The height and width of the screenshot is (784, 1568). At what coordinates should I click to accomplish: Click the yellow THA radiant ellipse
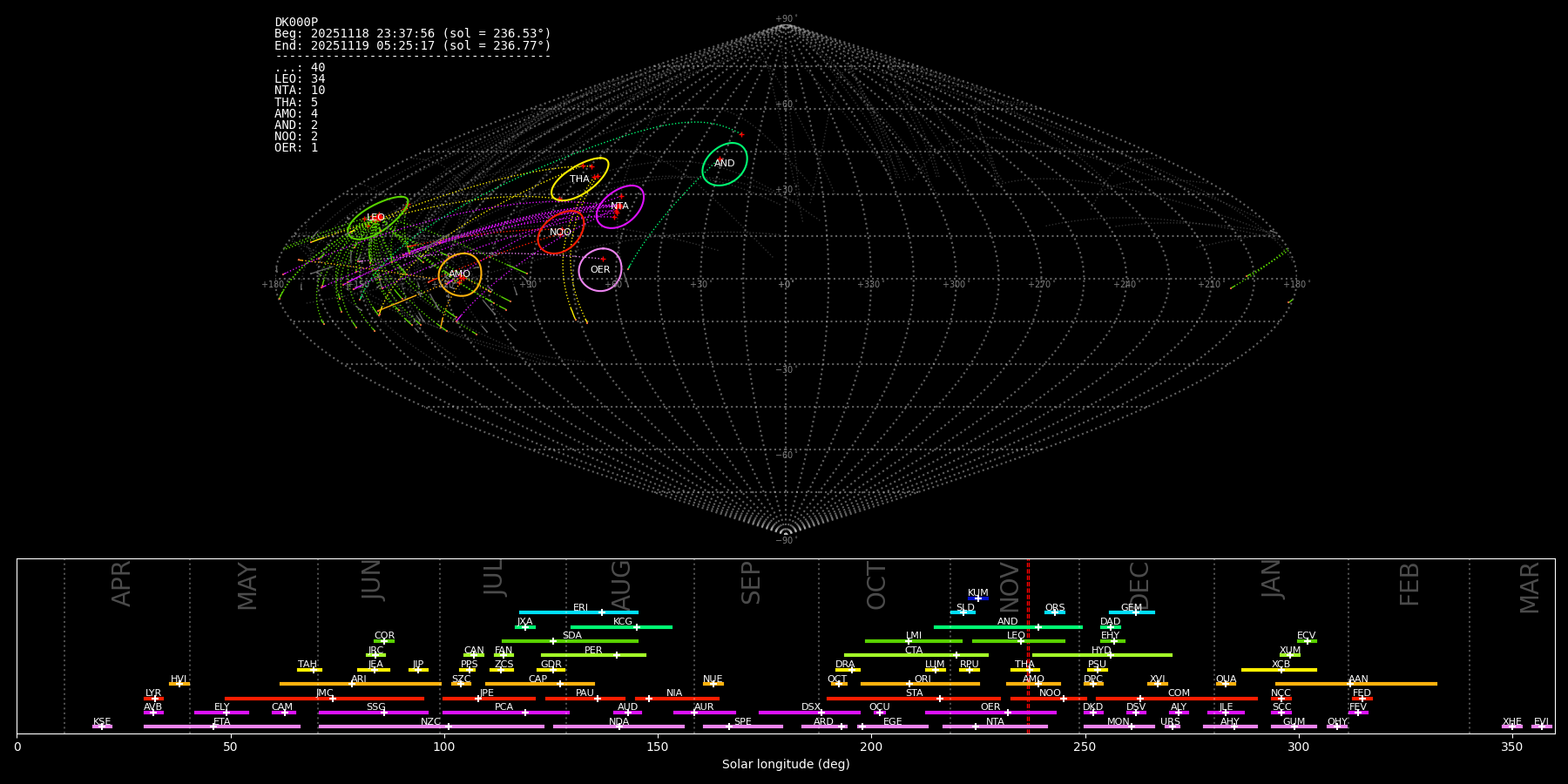[579, 179]
